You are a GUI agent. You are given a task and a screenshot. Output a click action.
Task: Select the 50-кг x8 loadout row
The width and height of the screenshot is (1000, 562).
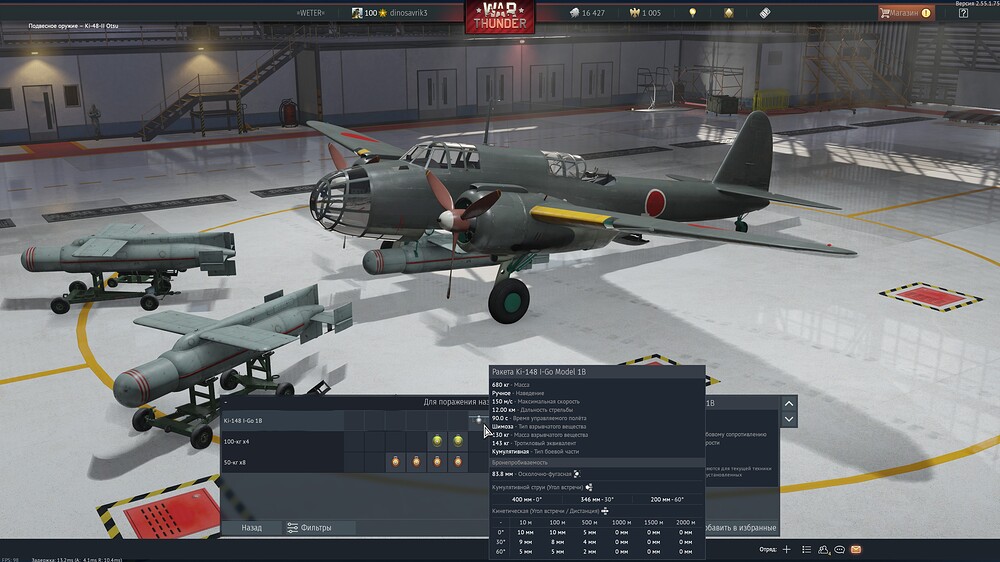[x=250, y=462]
